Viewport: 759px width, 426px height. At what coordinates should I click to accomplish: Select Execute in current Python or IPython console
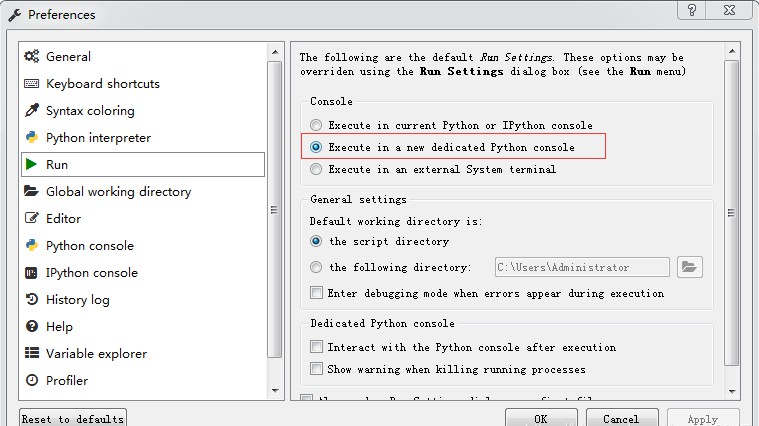click(316, 126)
